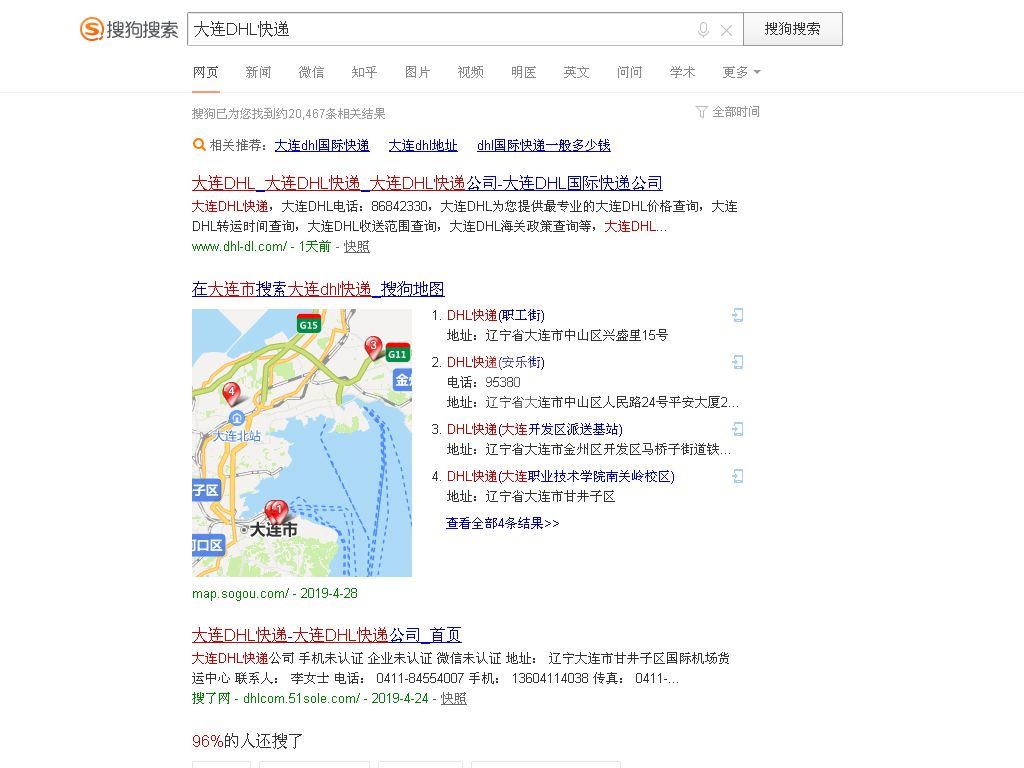The height and width of the screenshot is (768, 1024).
Task: Select the 网页 tab
Action: [206, 72]
